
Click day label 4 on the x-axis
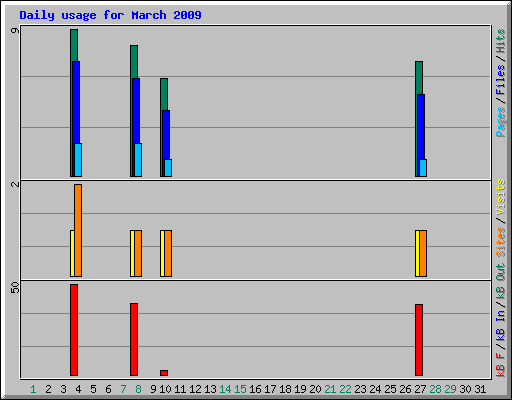pos(78,389)
